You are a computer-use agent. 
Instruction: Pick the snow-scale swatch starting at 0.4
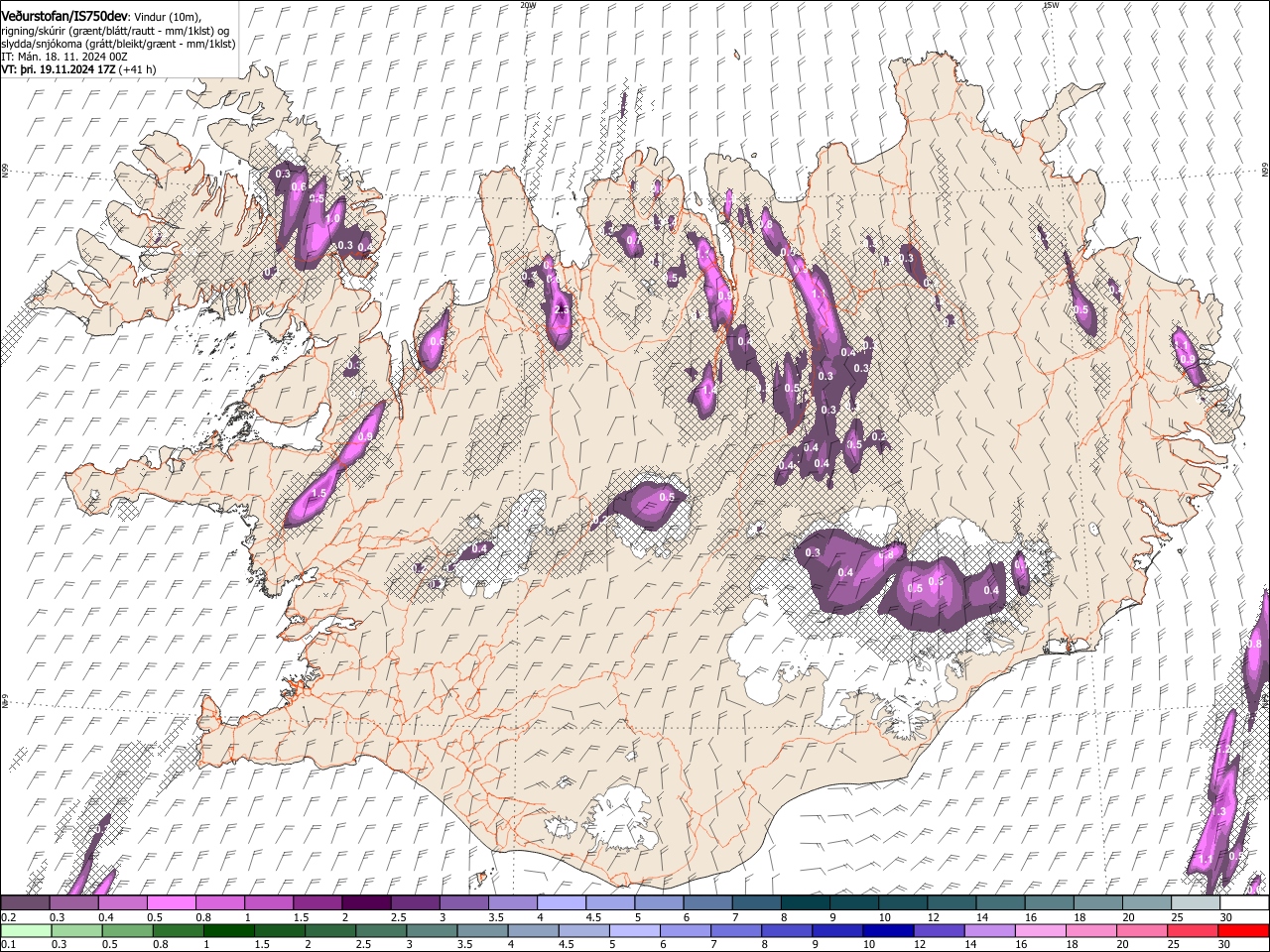coord(122,903)
